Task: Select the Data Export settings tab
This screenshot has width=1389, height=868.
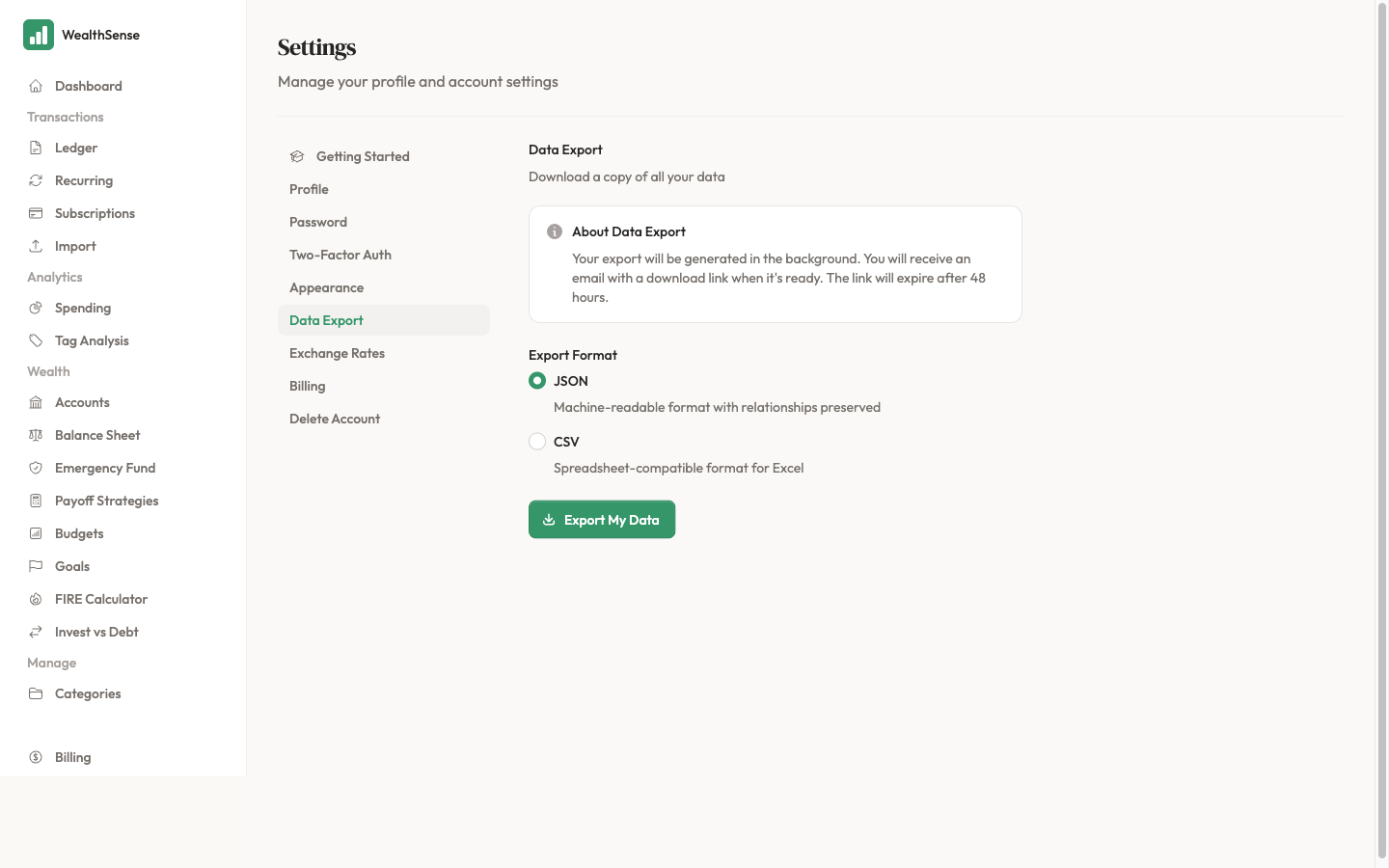Action: [x=384, y=320]
